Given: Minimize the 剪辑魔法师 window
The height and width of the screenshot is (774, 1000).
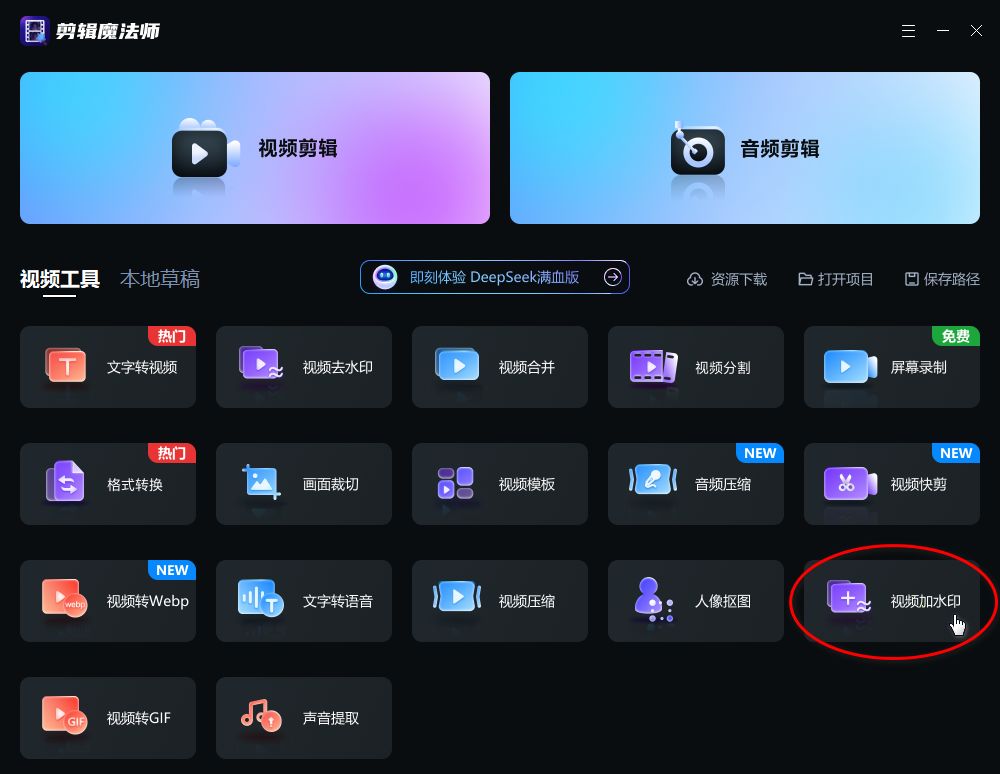Looking at the screenshot, I should coord(943,31).
